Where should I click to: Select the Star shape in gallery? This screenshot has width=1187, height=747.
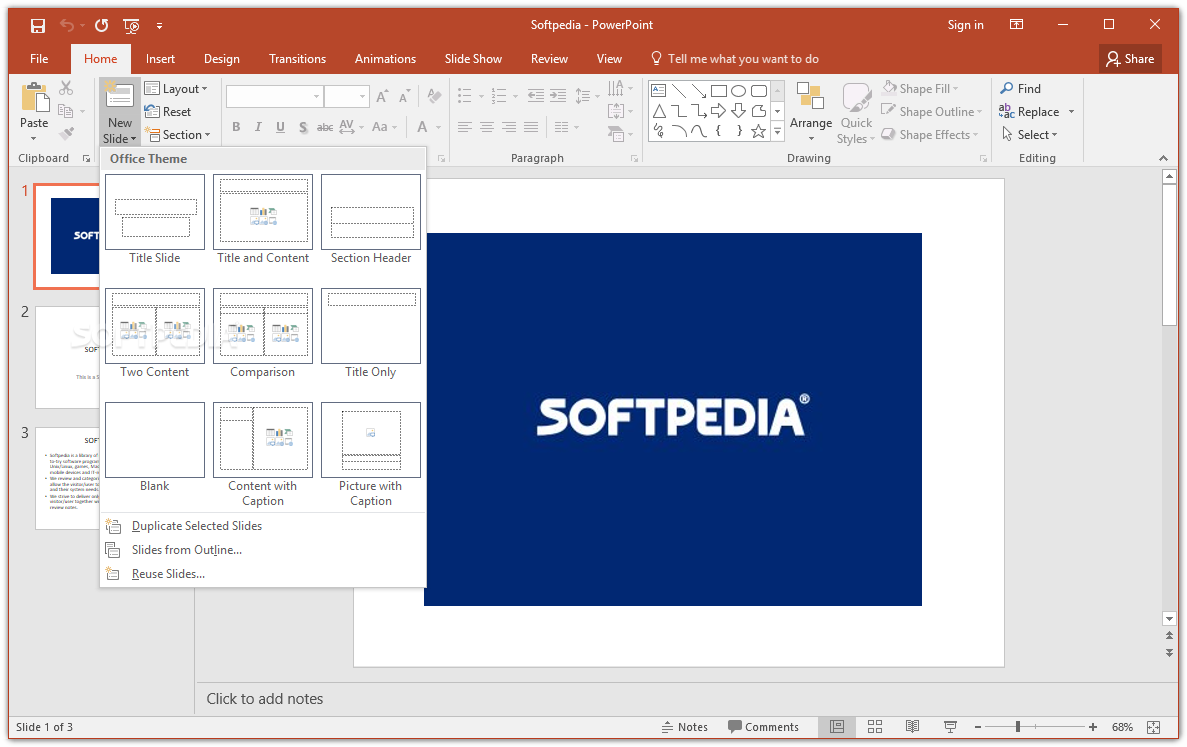[x=758, y=132]
